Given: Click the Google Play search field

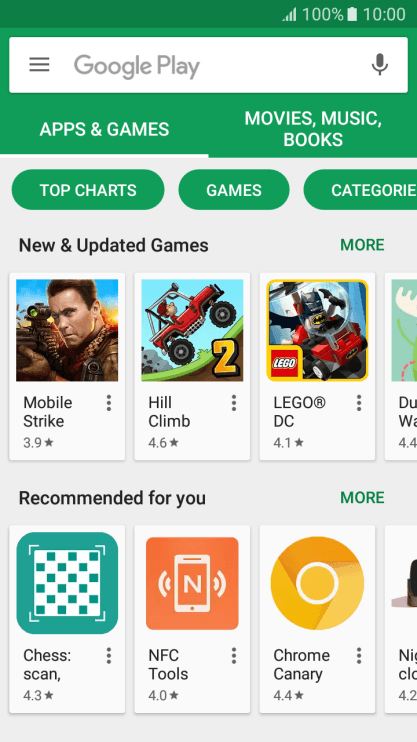Looking at the screenshot, I should pos(208,65).
